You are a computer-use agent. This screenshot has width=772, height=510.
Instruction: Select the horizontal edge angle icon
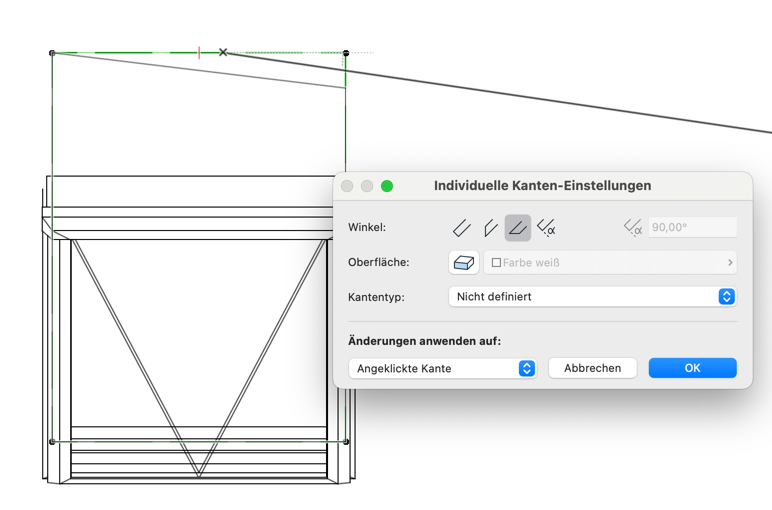coord(517,228)
